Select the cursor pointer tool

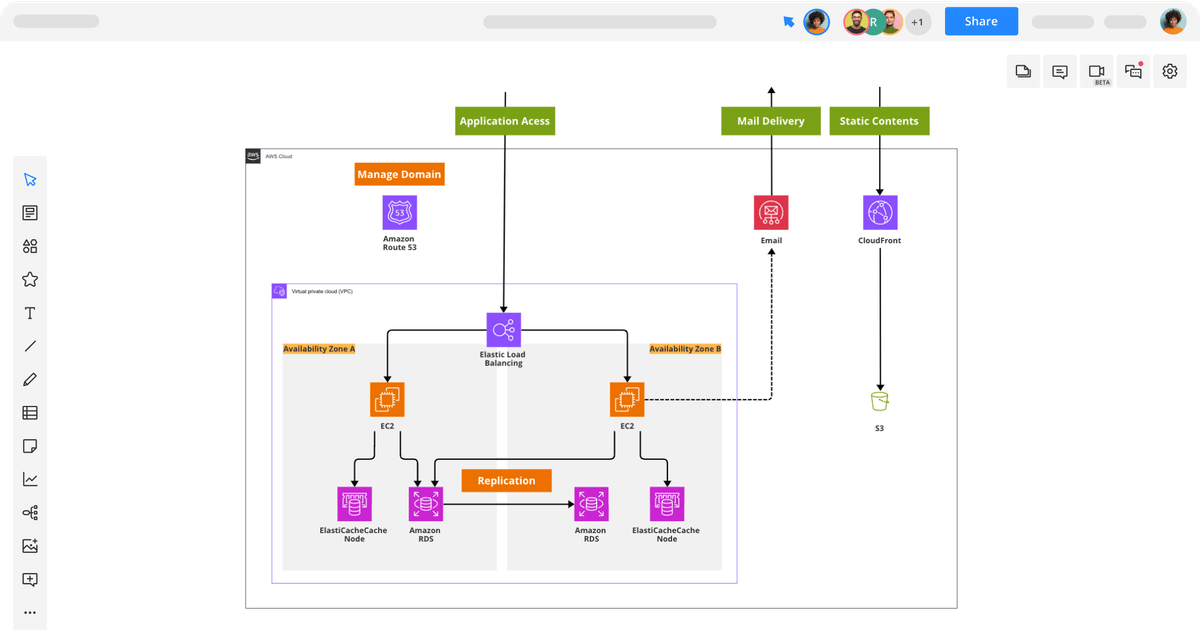pyautogui.click(x=30, y=180)
